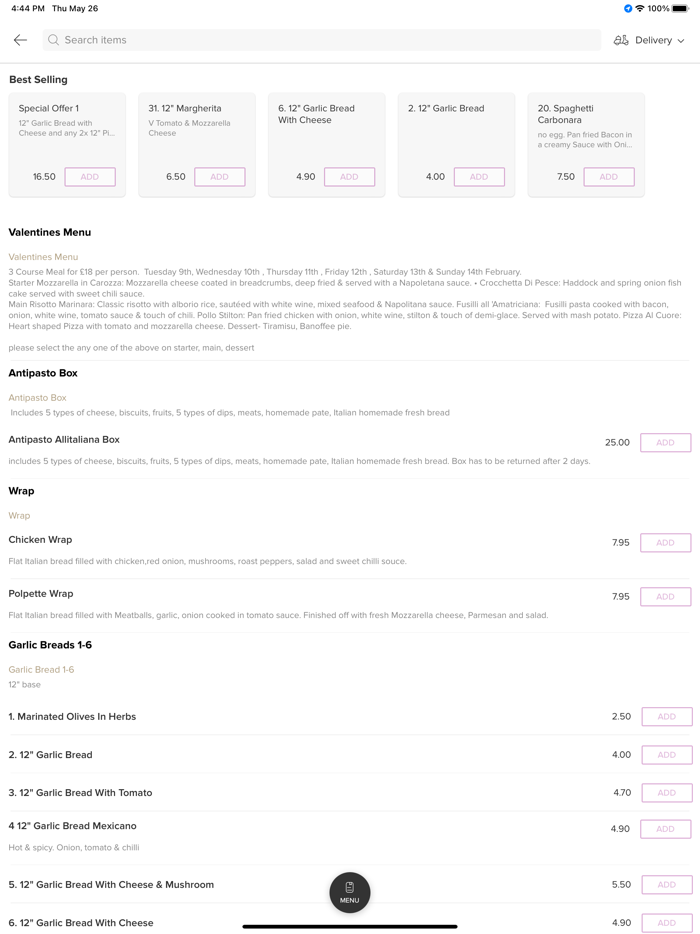
Task: Tap the back arrow icon
Action: coord(20,40)
